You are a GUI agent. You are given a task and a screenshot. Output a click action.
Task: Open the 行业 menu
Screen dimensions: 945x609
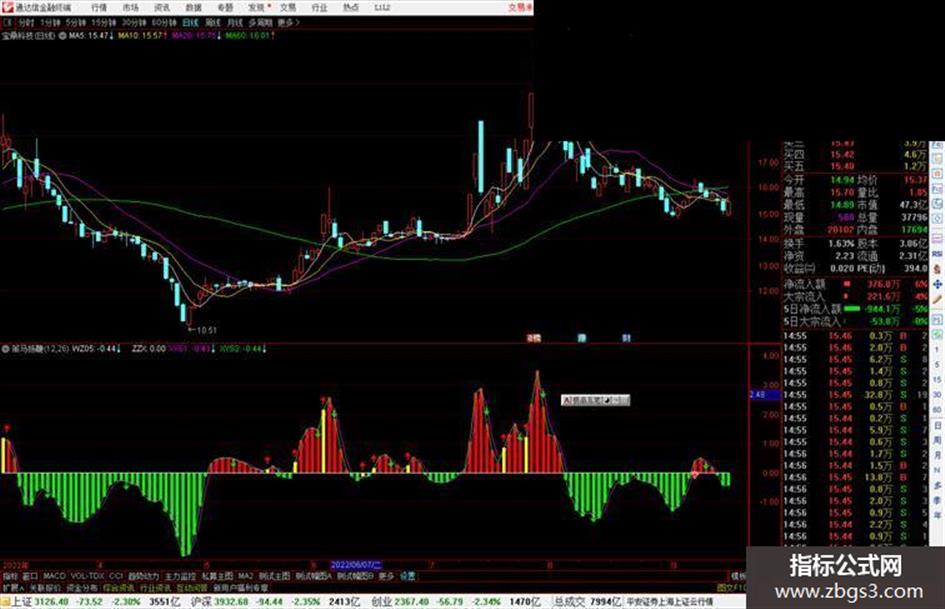coord(319,7)
